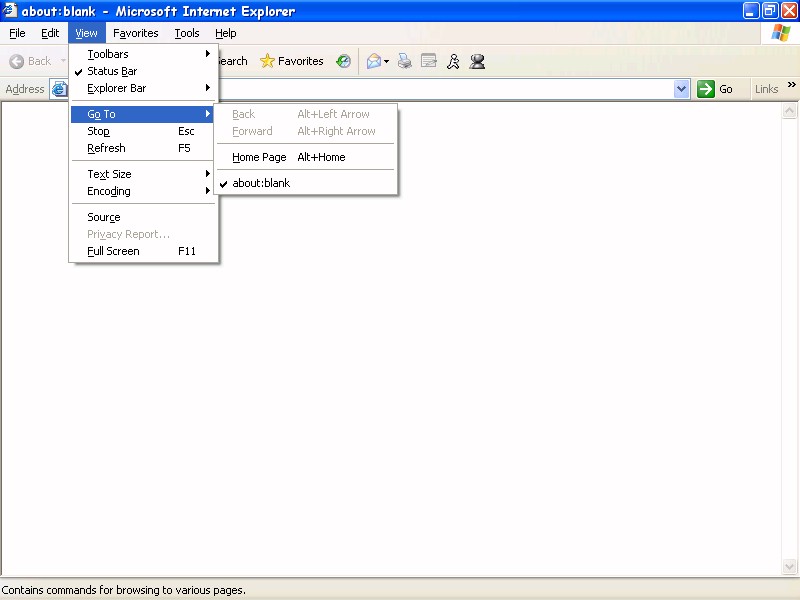This screenshot has height=600, width=800.
Task: Expand the Explorer Bar submenu
Action: tap(144, 88)
